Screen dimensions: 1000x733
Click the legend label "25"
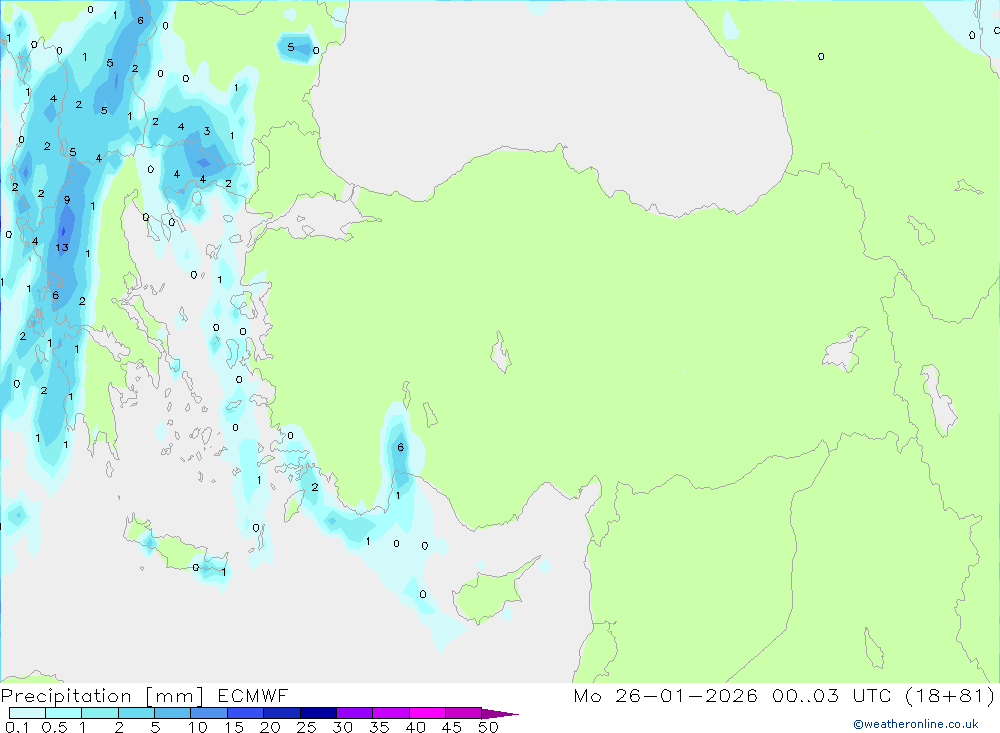pyautogui.click(x=307, y=727)
